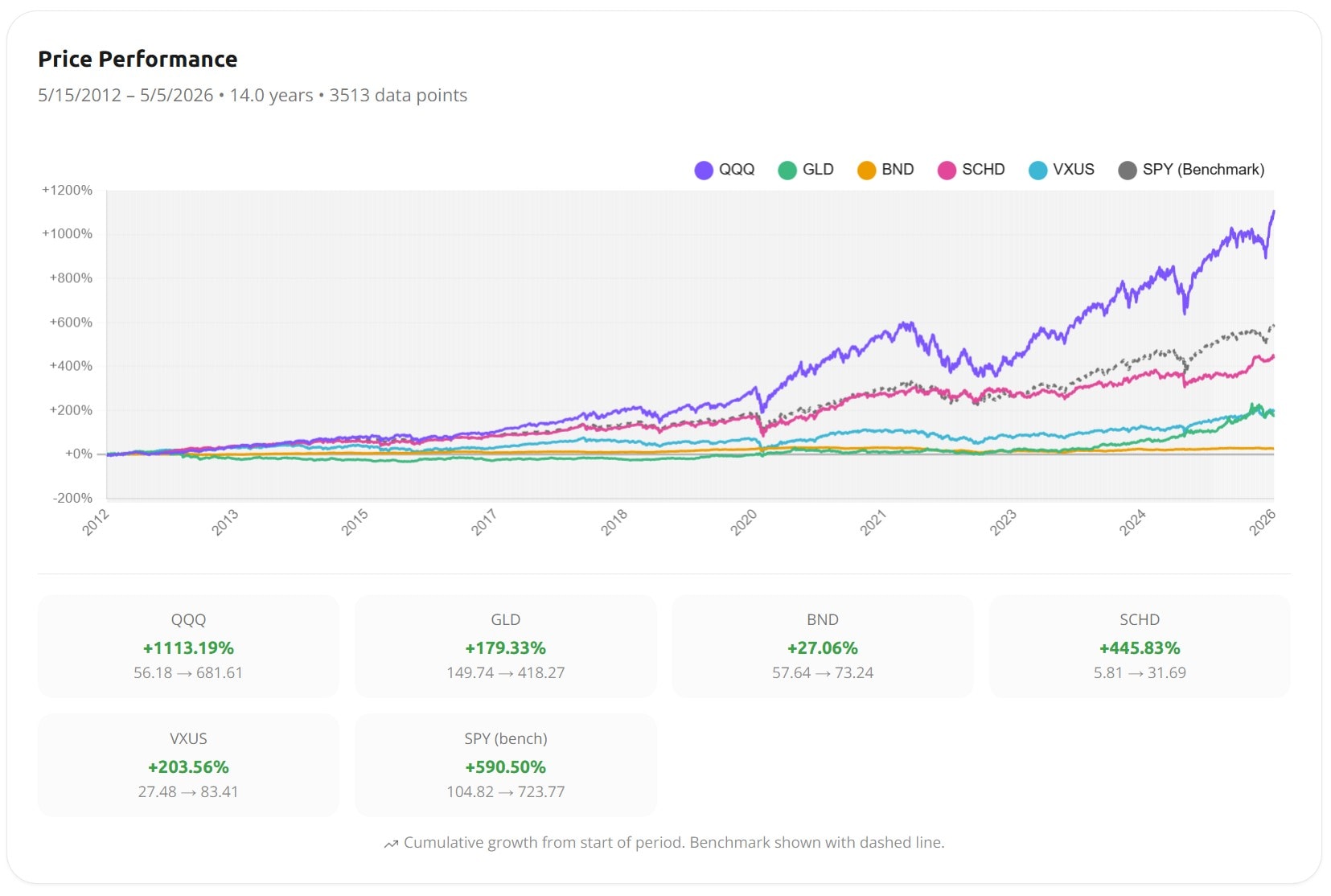Click BND return value +27.06%

(823, 648)
